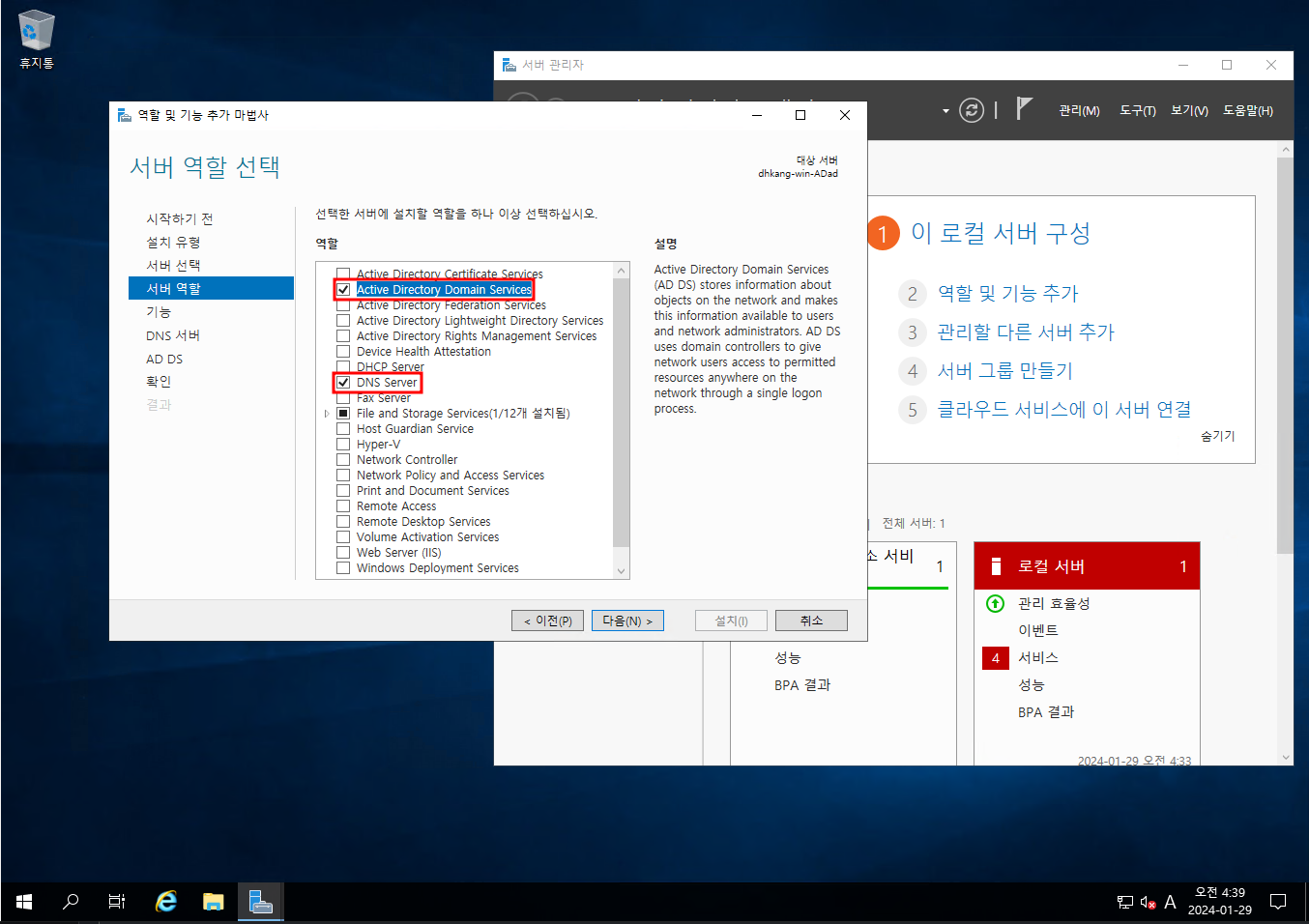
Task: Click the network tray icon
Action: pos(1125,903)
